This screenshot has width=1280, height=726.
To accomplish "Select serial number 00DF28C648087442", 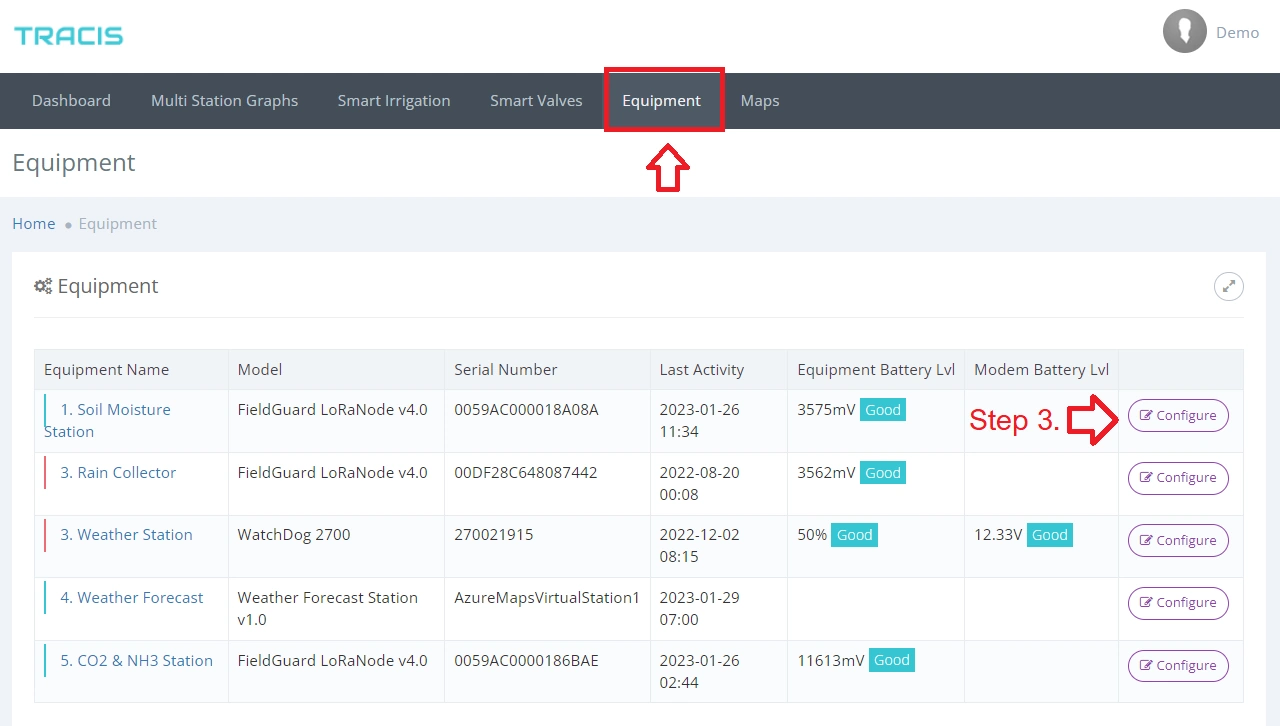I will [526, 473].
